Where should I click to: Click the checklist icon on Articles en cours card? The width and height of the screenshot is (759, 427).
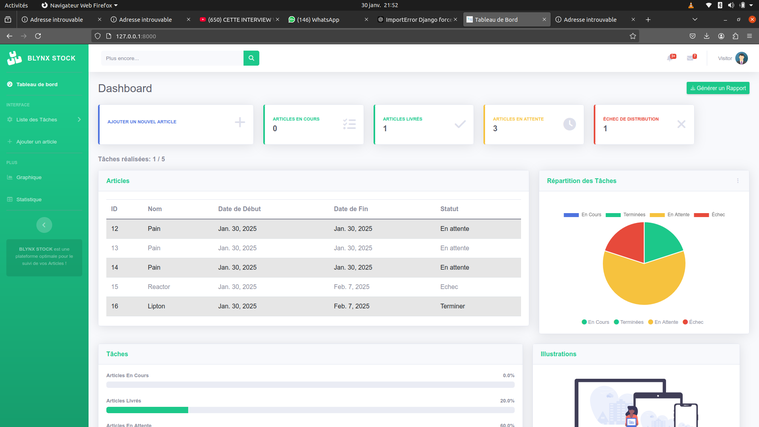349,124
